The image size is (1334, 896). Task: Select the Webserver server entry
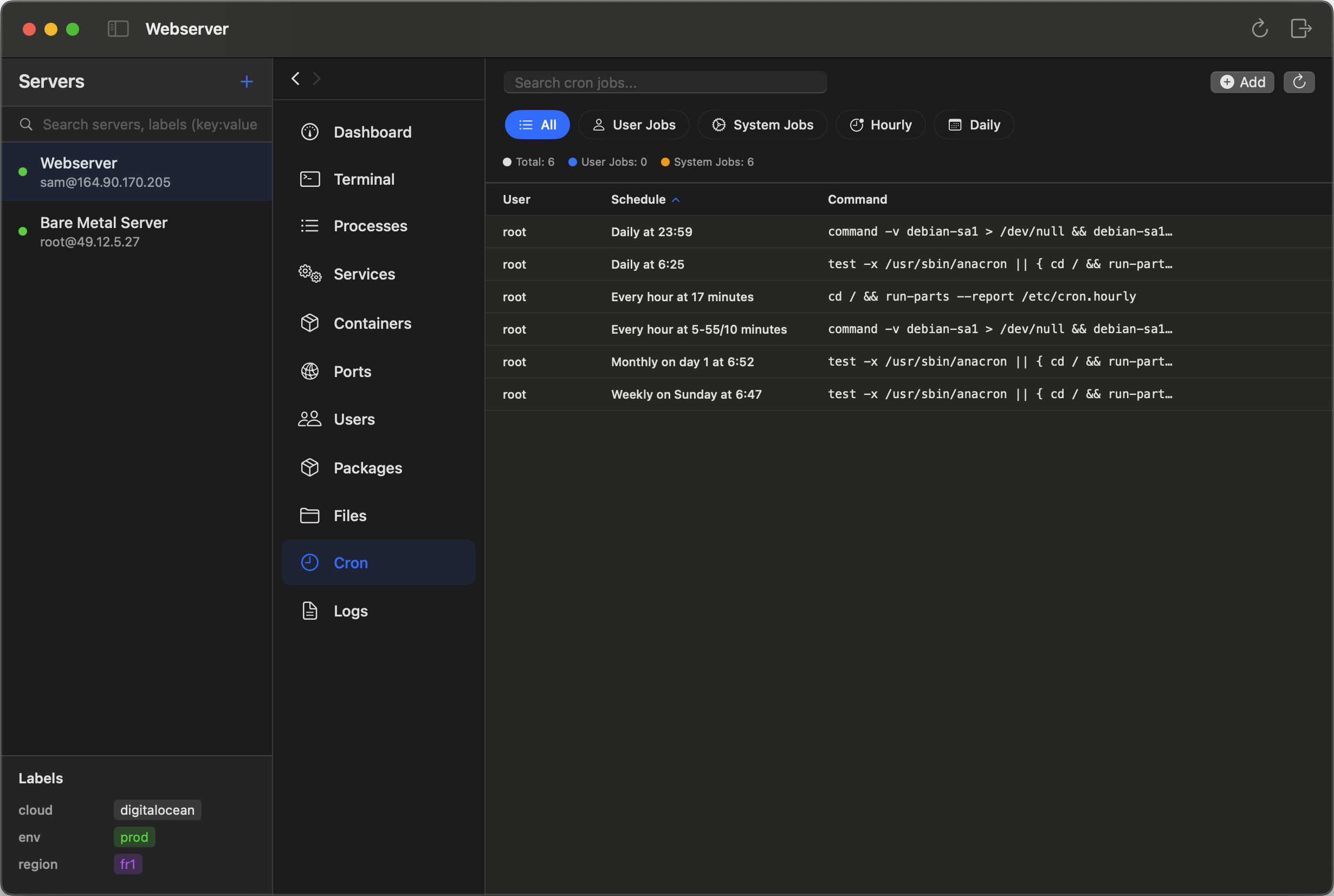pos(137,172)
